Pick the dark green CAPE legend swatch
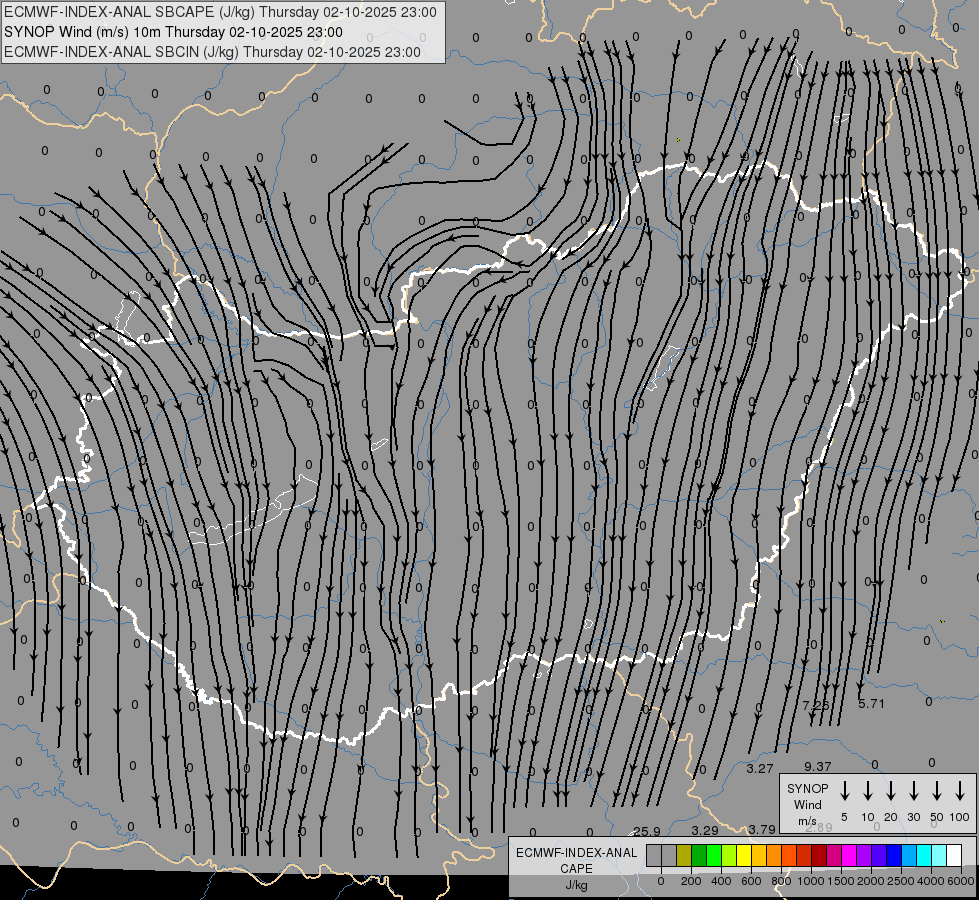The height and width of the screenshot is (900, 979). tap(699, 855)
